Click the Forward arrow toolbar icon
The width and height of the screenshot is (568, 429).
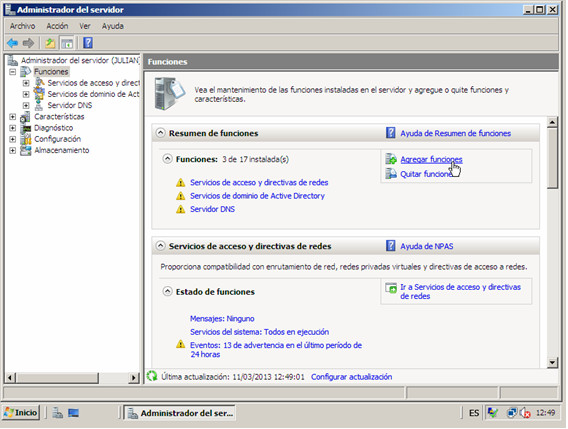pos(28,43)
